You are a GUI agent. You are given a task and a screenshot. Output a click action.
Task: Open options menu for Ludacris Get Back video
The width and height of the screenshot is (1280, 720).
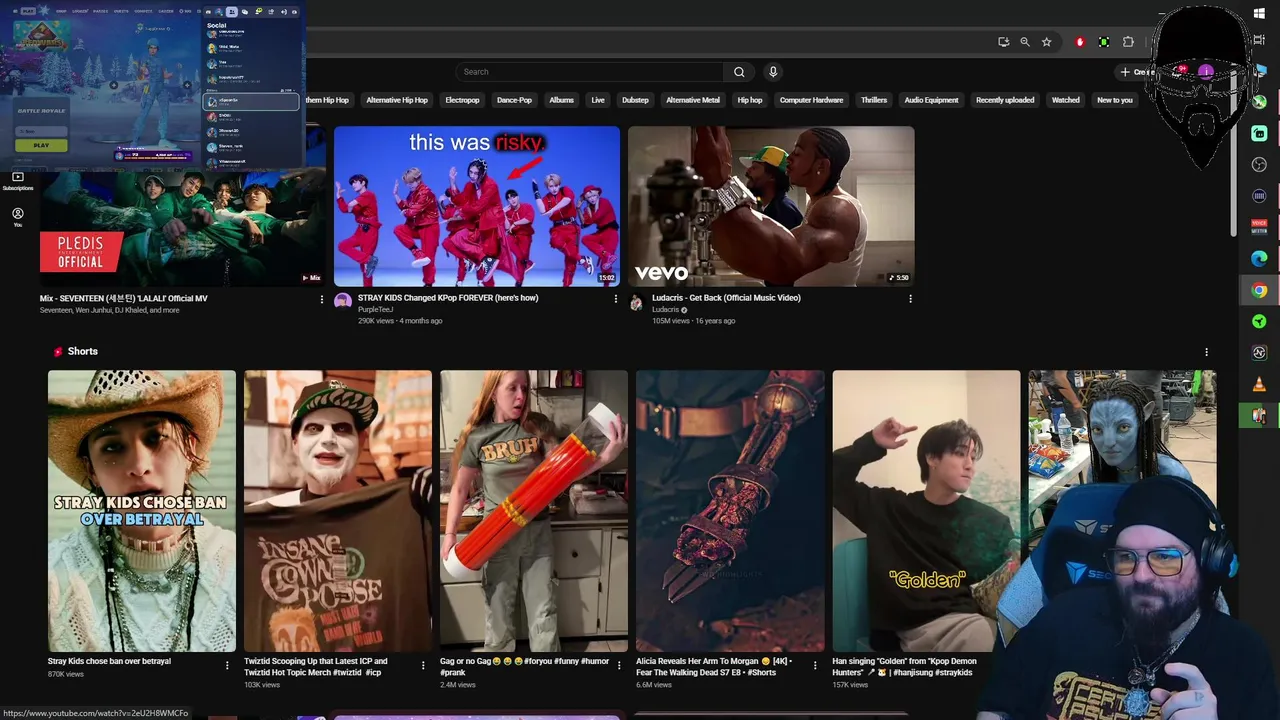tap(910, 299)
